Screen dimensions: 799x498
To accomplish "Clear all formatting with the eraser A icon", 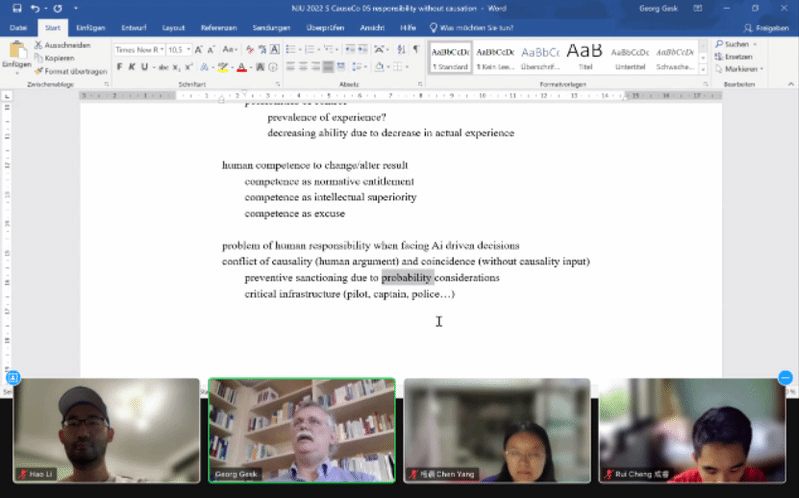I will tap(250, 49).
